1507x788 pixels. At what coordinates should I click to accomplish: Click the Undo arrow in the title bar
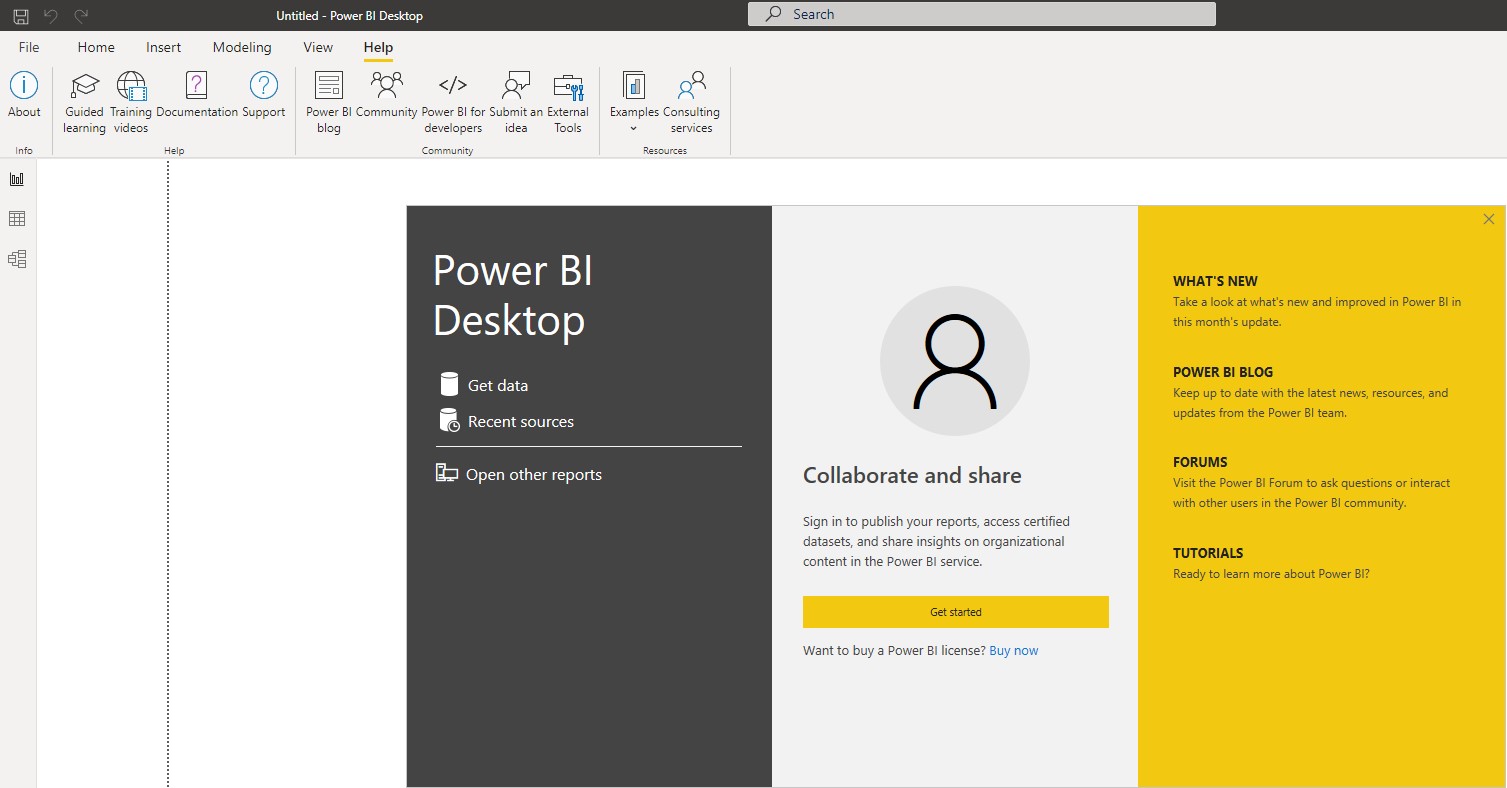tap(51, 15)
